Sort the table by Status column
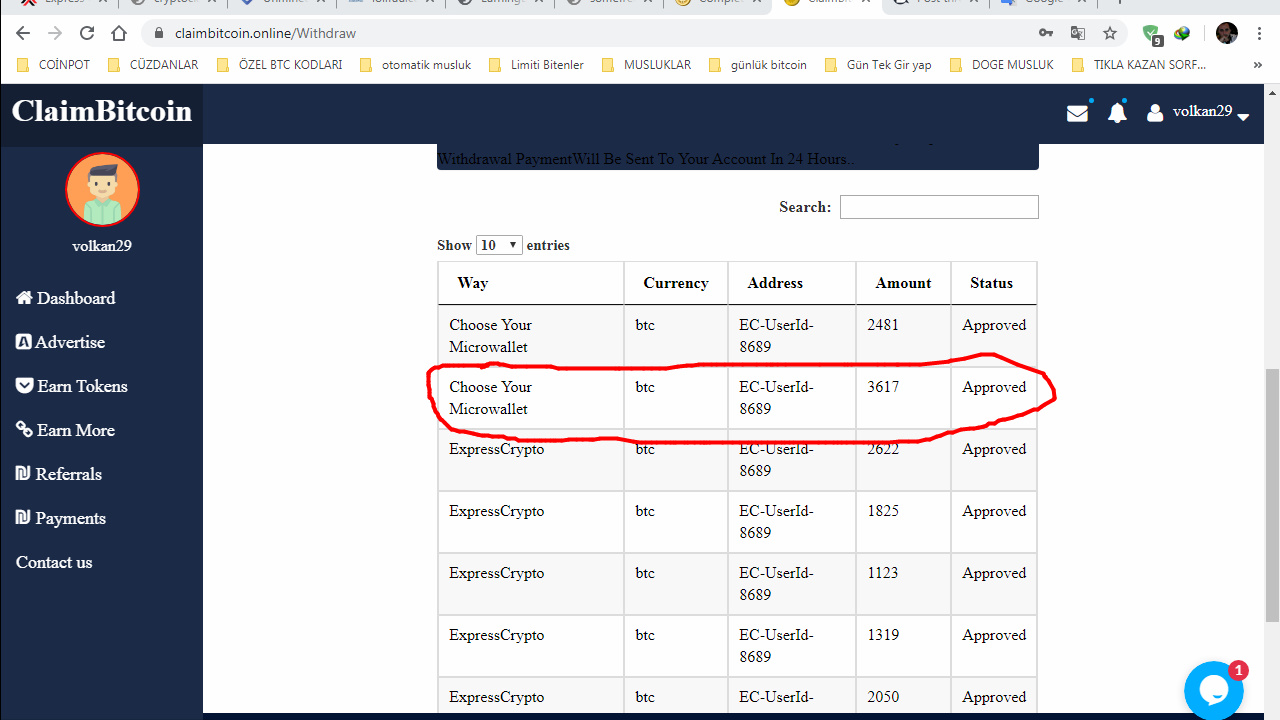The height and width of the screenshot is (720, 1280). 993,283
